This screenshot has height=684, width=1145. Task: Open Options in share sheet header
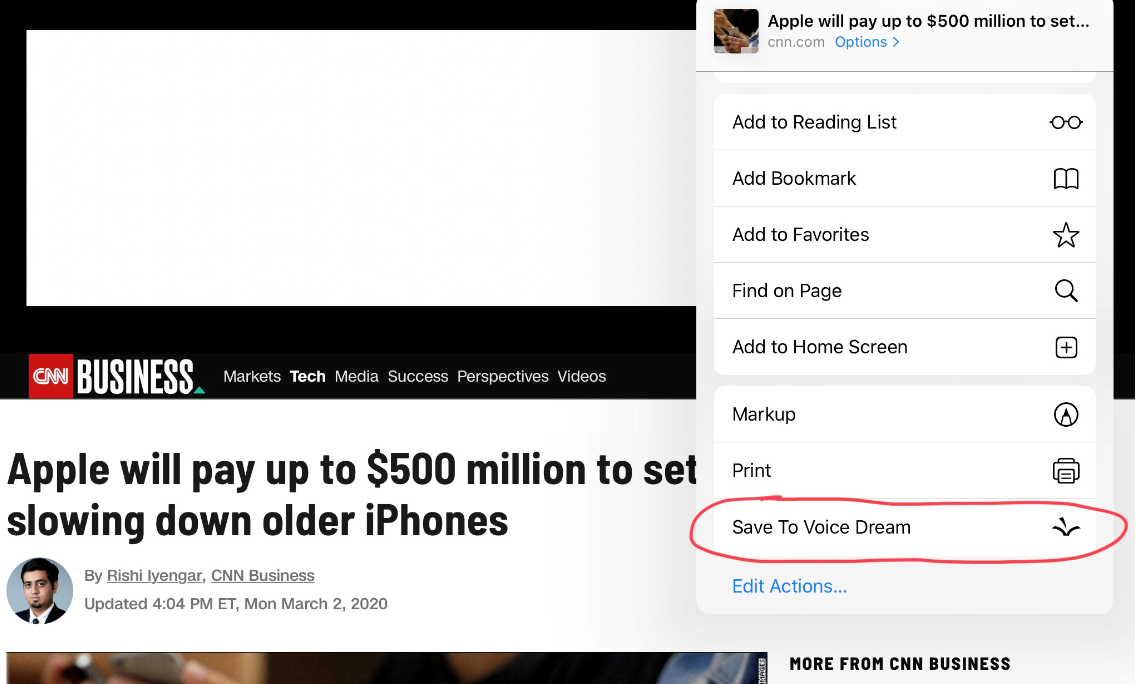tap(867, 42)
